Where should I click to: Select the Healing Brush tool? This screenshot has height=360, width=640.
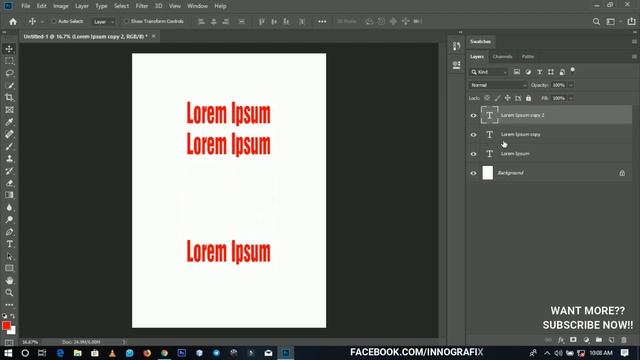tap(9, 134)
